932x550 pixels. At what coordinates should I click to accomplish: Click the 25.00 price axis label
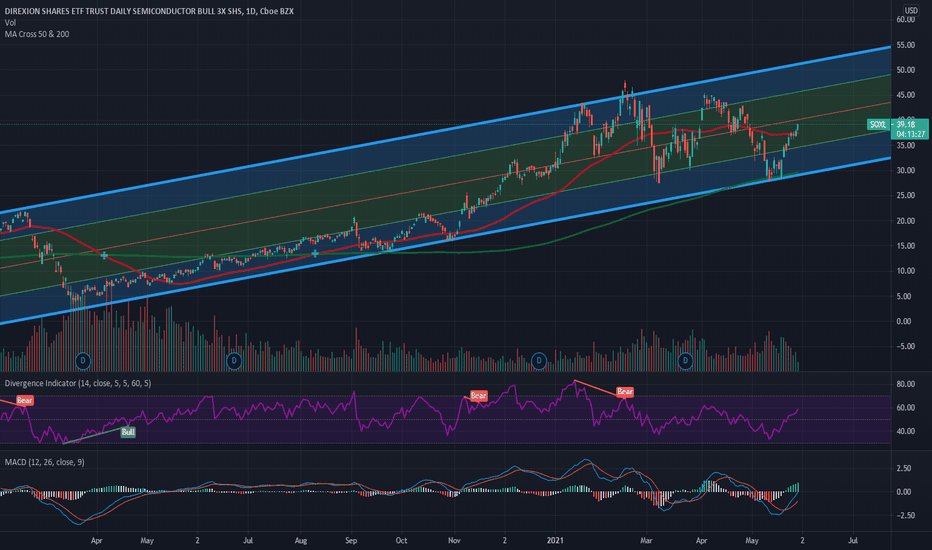(x=905, y=196)
